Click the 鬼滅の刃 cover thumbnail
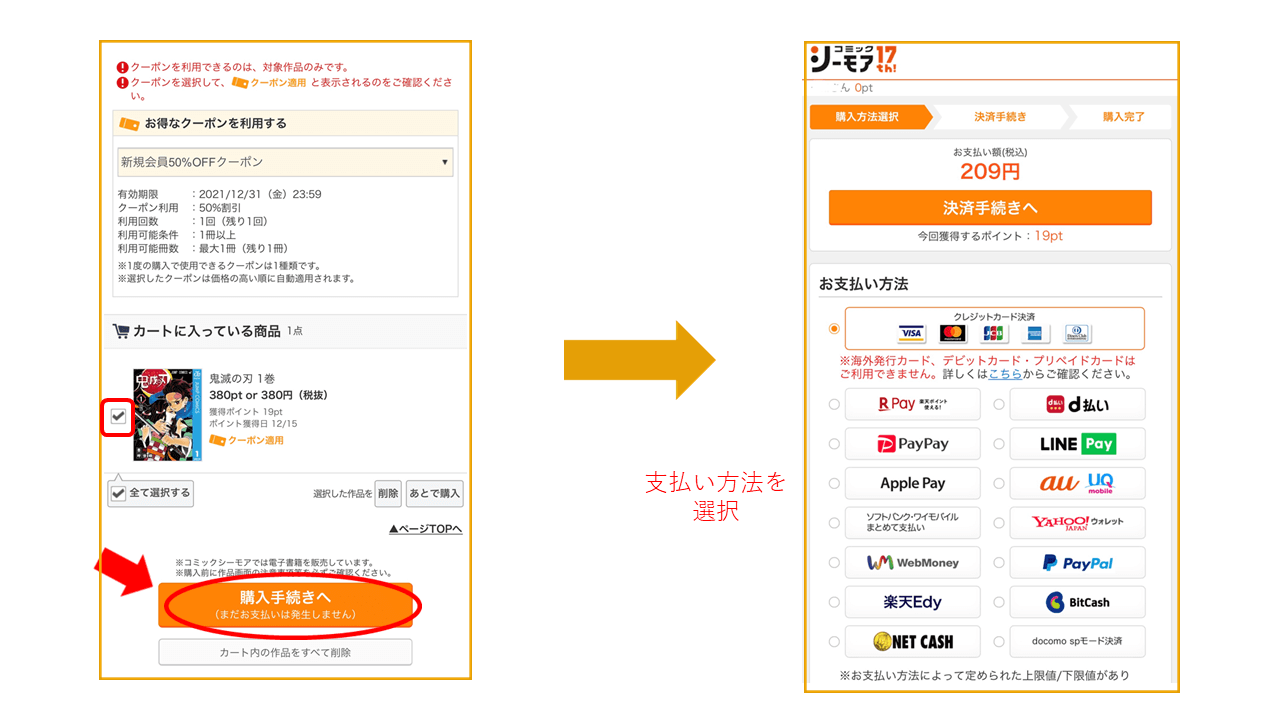Image resolution: width=1280 pixels, height=720 pixels. click(x=167, y=414)
